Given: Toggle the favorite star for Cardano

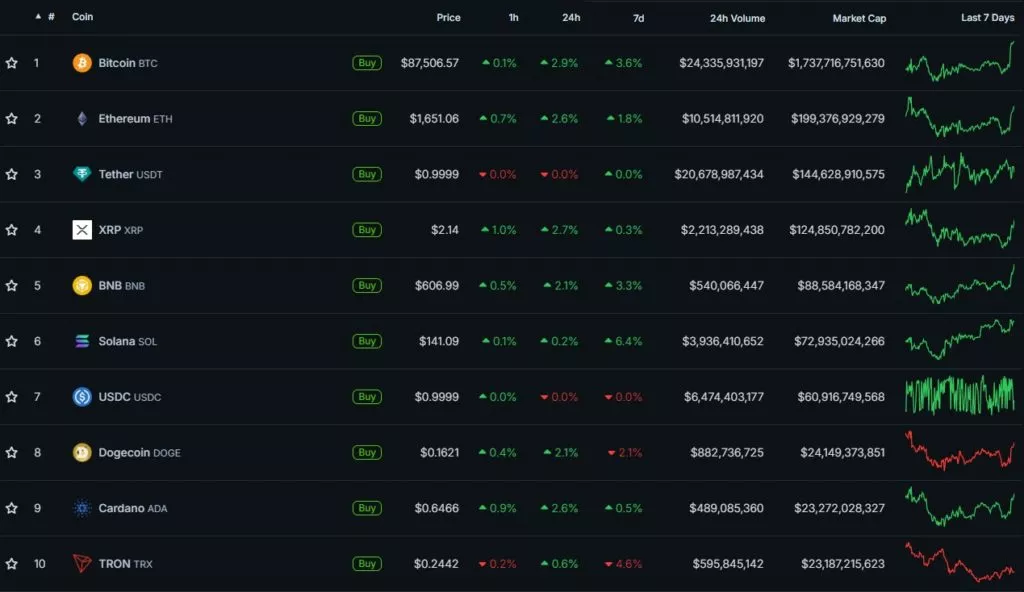Looking at the screenshot, I should pos(12,508).
